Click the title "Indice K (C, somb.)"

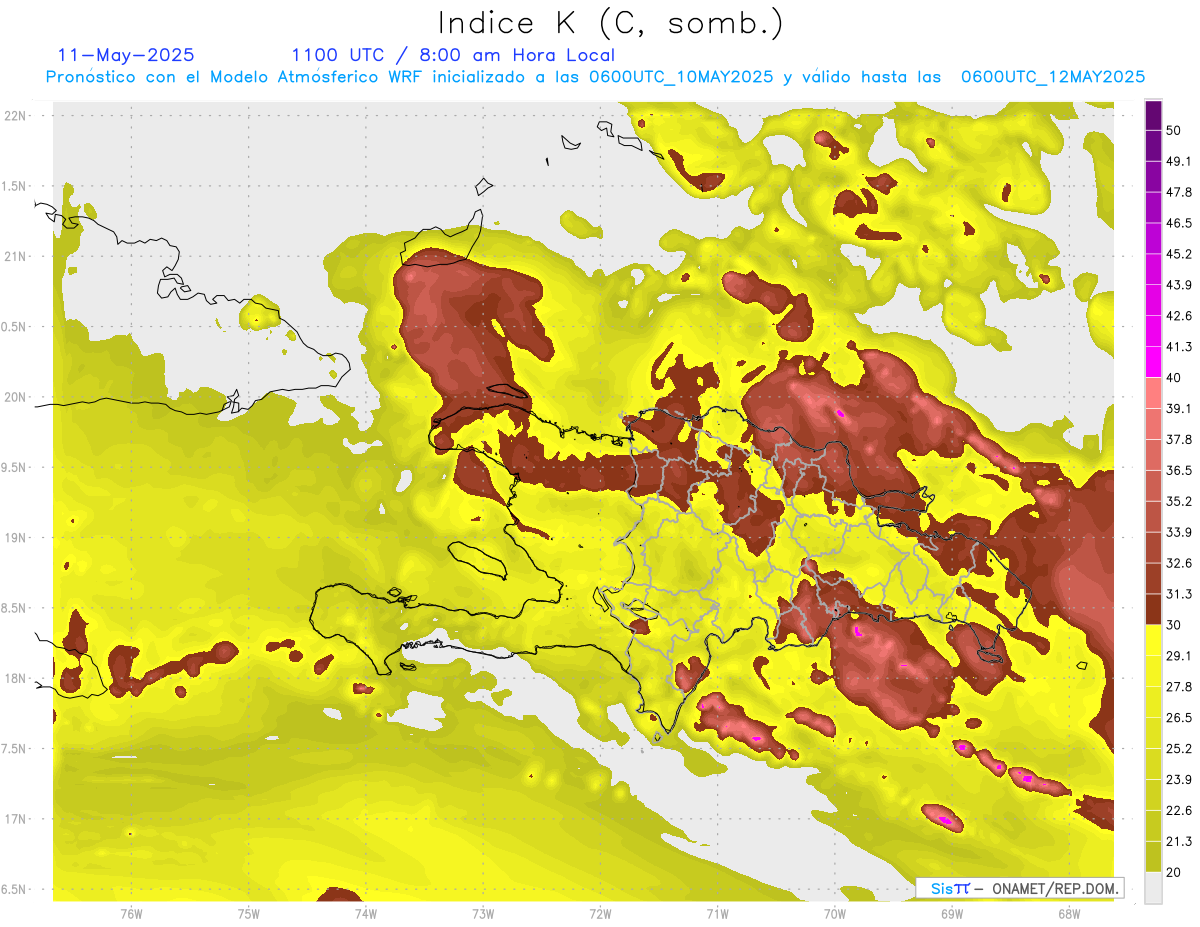(611, 23)
